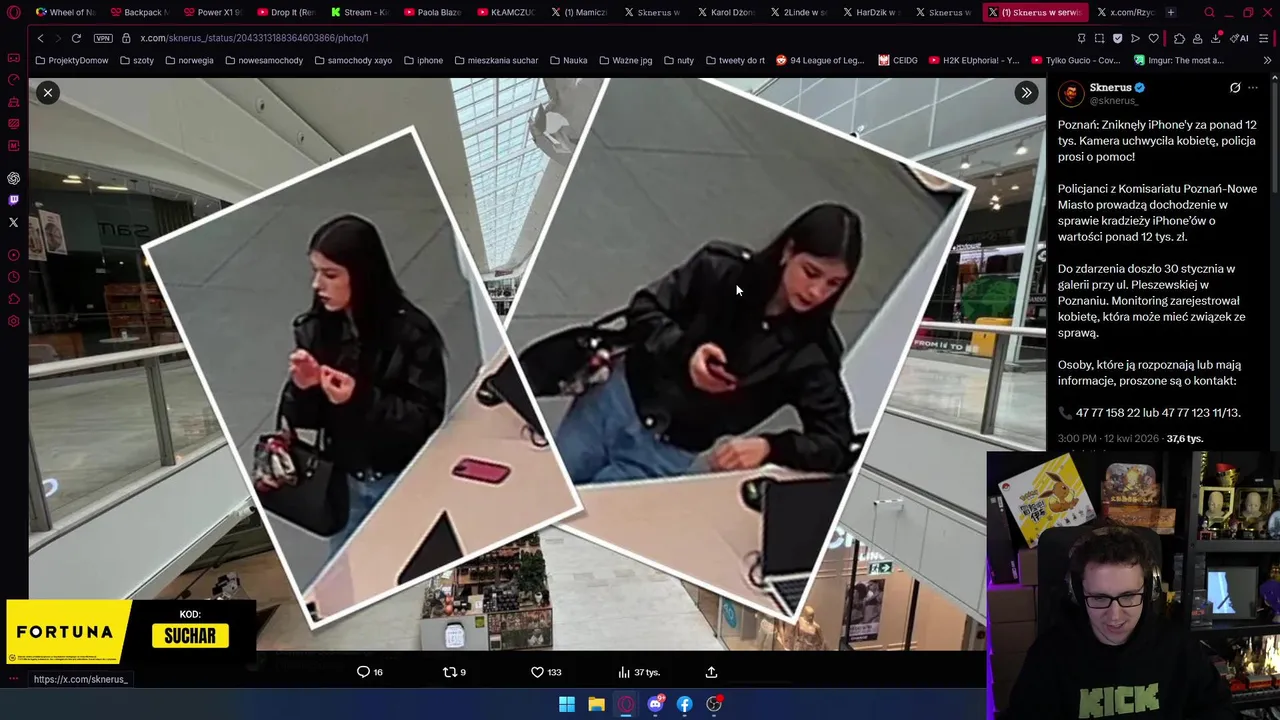Toggle the VPN badge in the address bar

click(x=103, y=38)
